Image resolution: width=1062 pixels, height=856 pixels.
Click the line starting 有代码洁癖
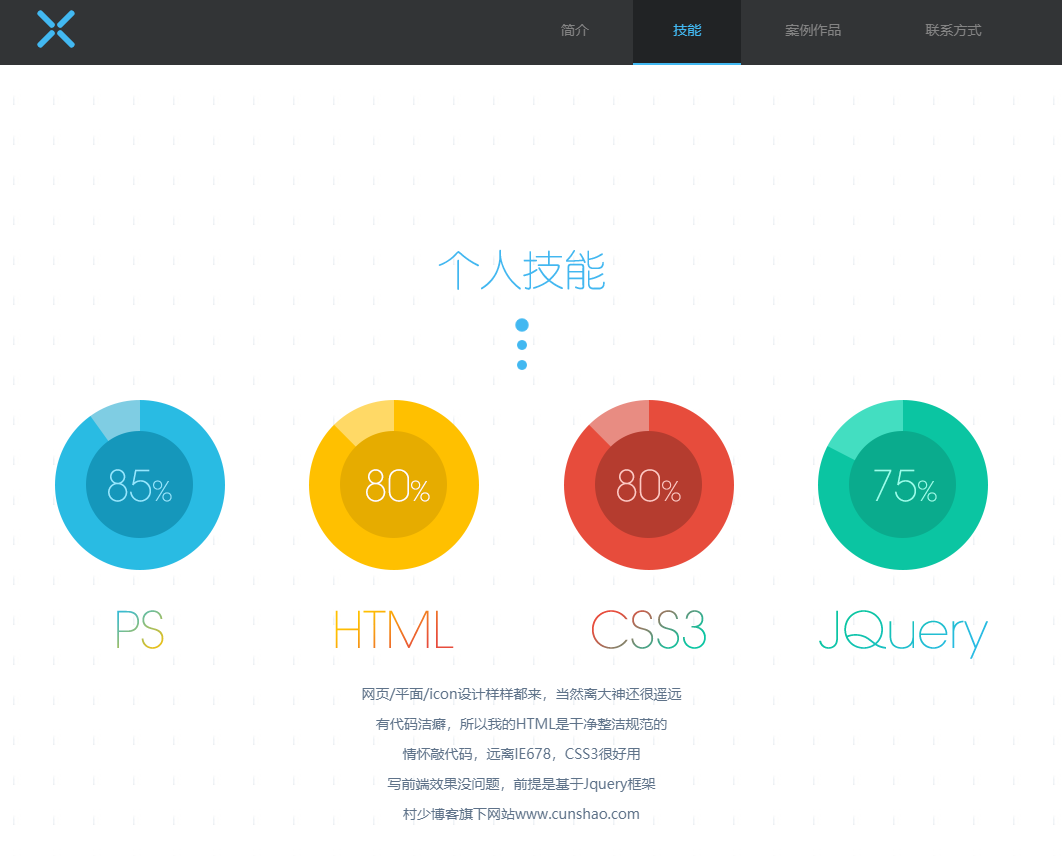pos(522,724)
